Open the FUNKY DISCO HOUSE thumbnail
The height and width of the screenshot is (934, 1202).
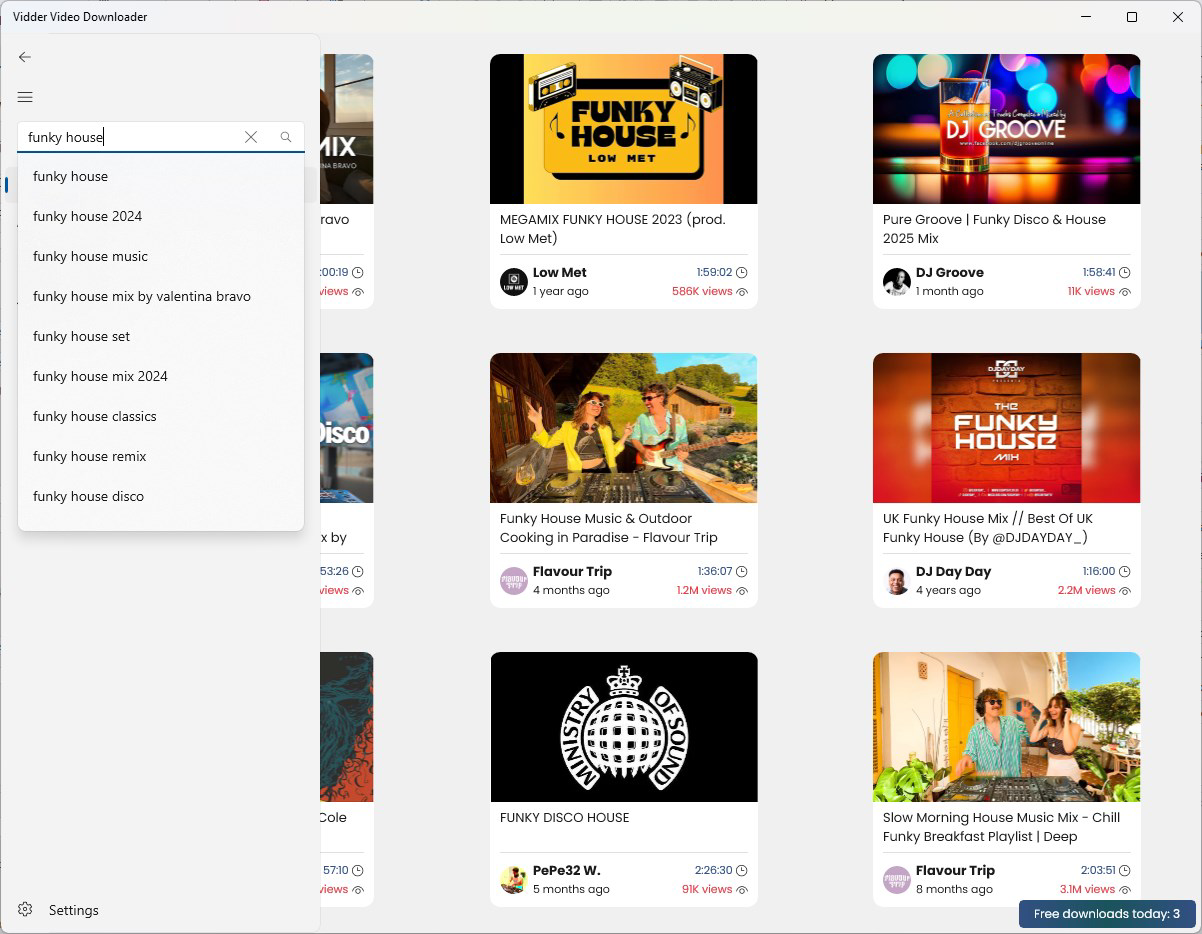(623, 727)
